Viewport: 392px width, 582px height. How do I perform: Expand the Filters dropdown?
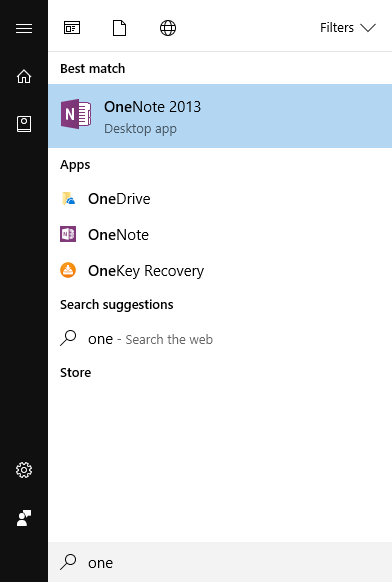[x=348, y=28]
